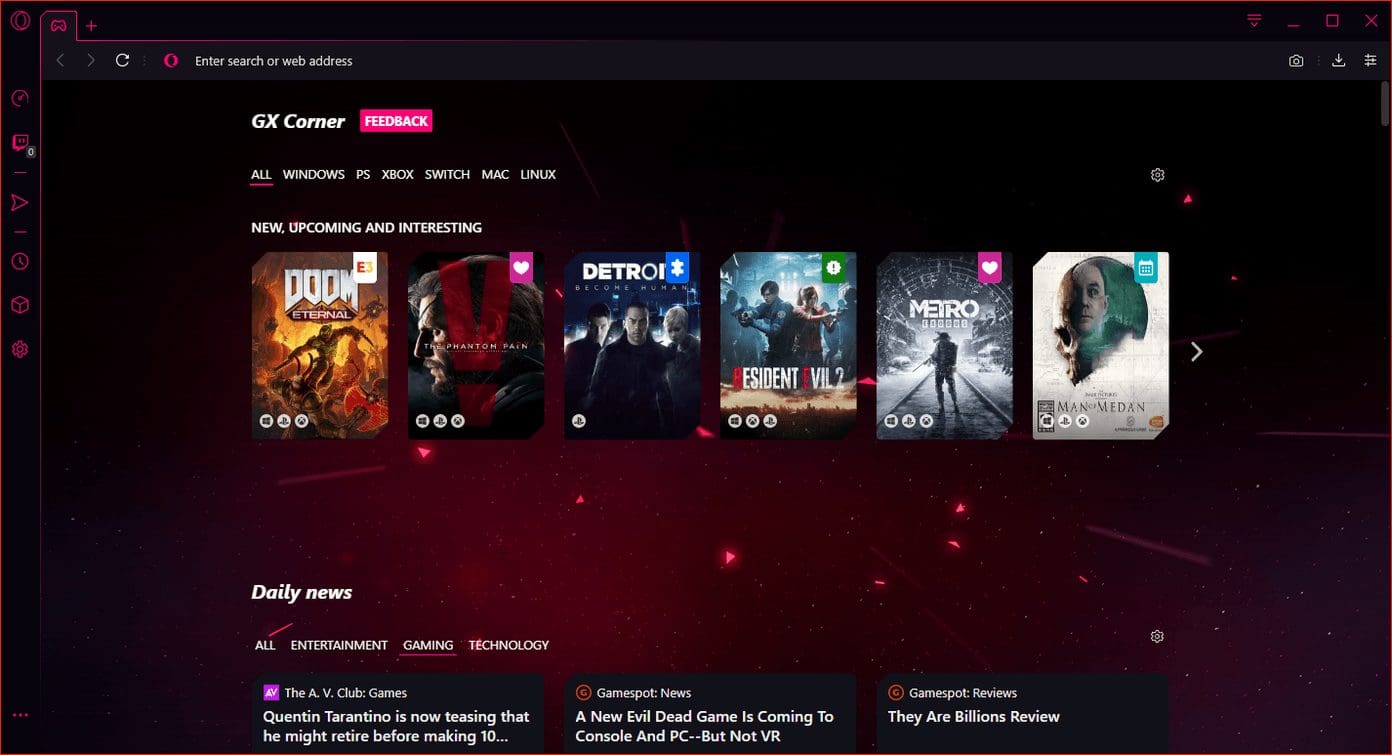The image size is (1392, 755).
Task: Open My Flow arrow icon in sidebar
Action: [20, 203]
